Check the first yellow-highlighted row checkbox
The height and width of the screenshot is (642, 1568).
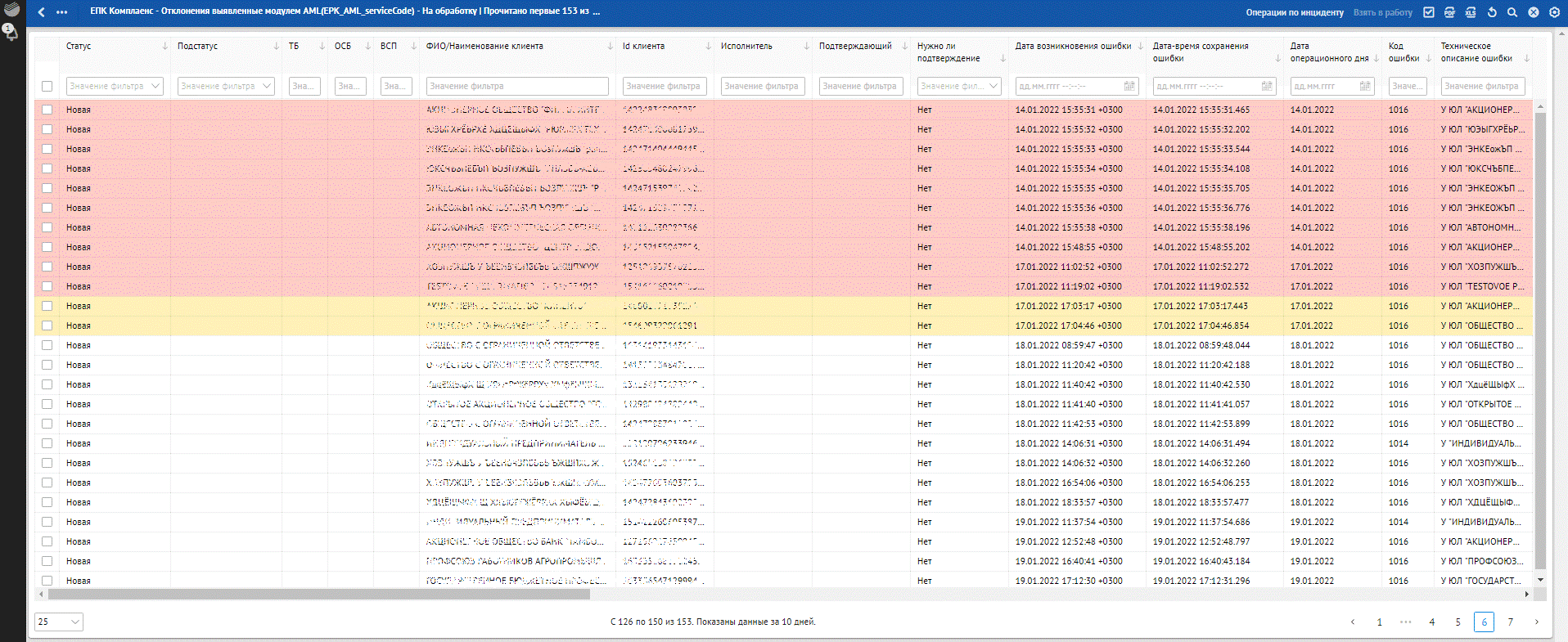(x=47, y=306)
